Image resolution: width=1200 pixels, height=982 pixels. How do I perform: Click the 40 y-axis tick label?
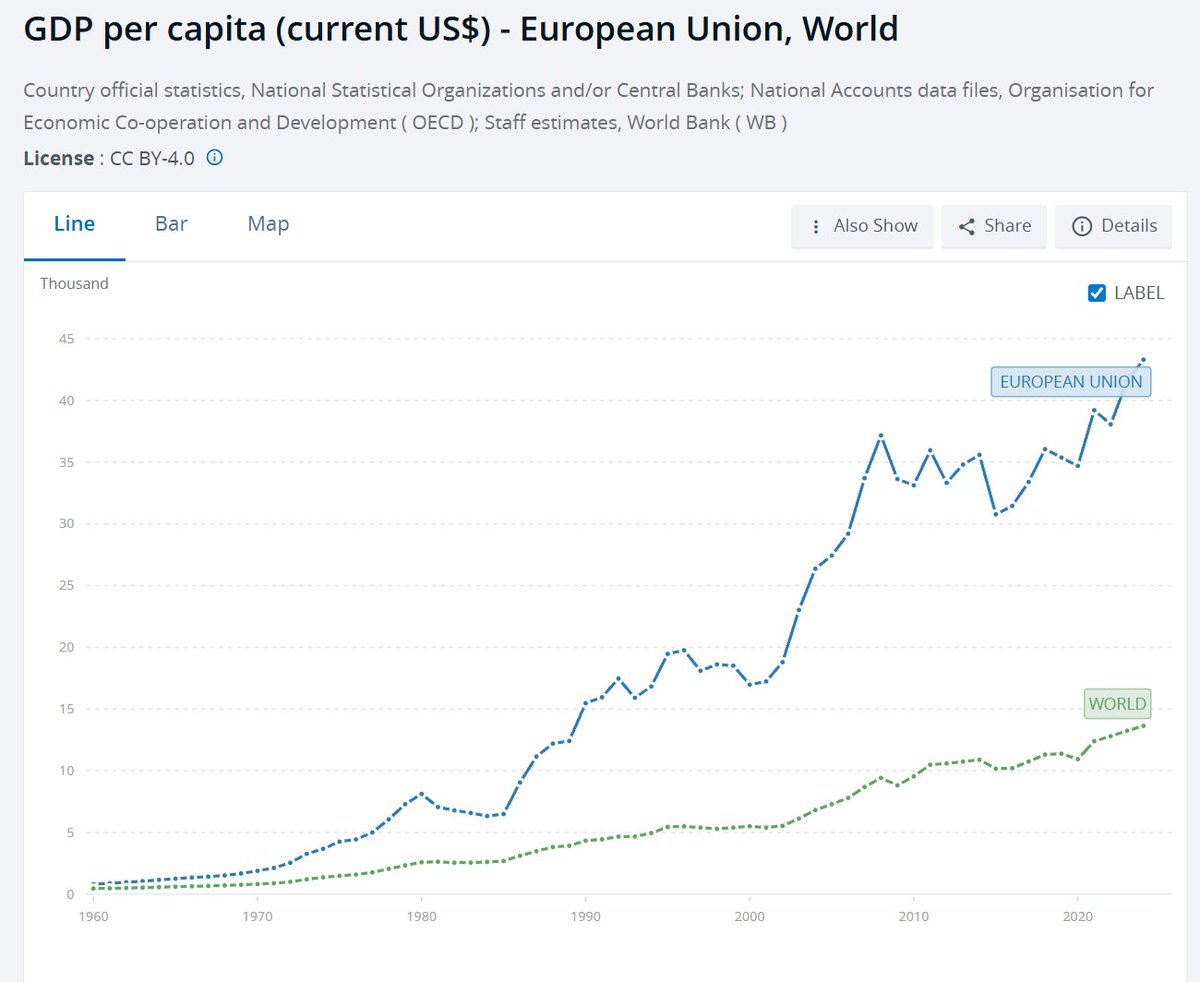(x=67, y=401)
